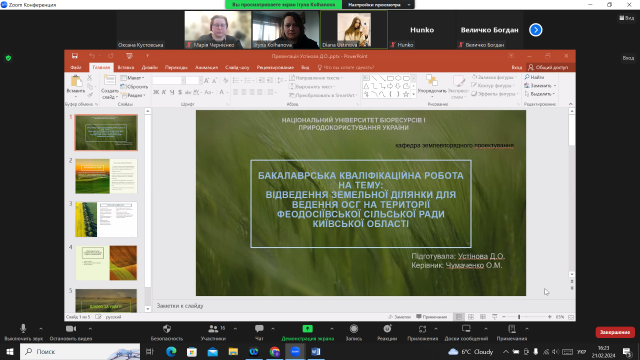Viewport: 640px width, 360px height.
Task: Select slide 4 thumbnail
Action: (x=106, y=263)
